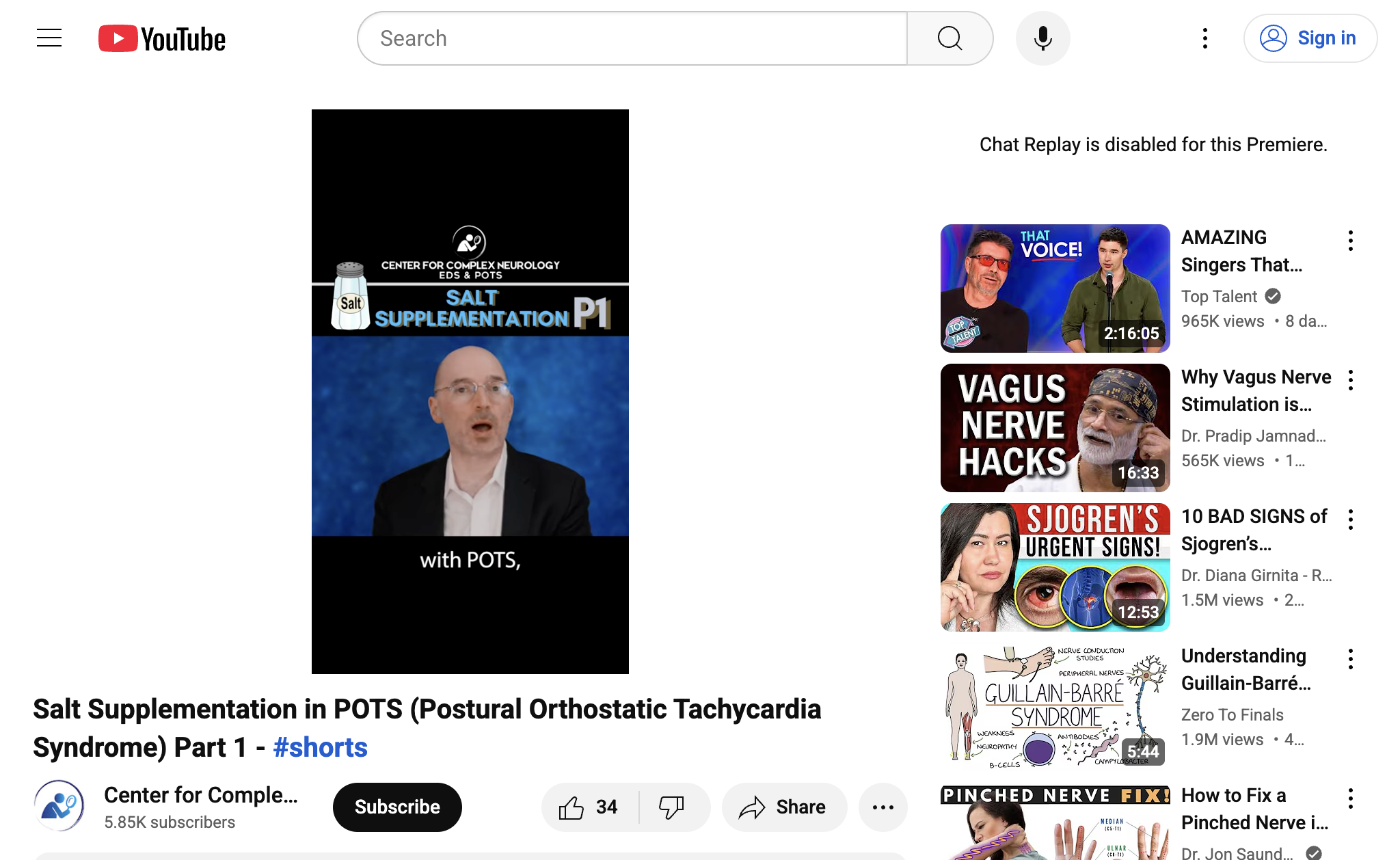The width and height of the screenshot is (1400, 860).
Task: Click the Search input field
Action: click(x=632, y=38)
